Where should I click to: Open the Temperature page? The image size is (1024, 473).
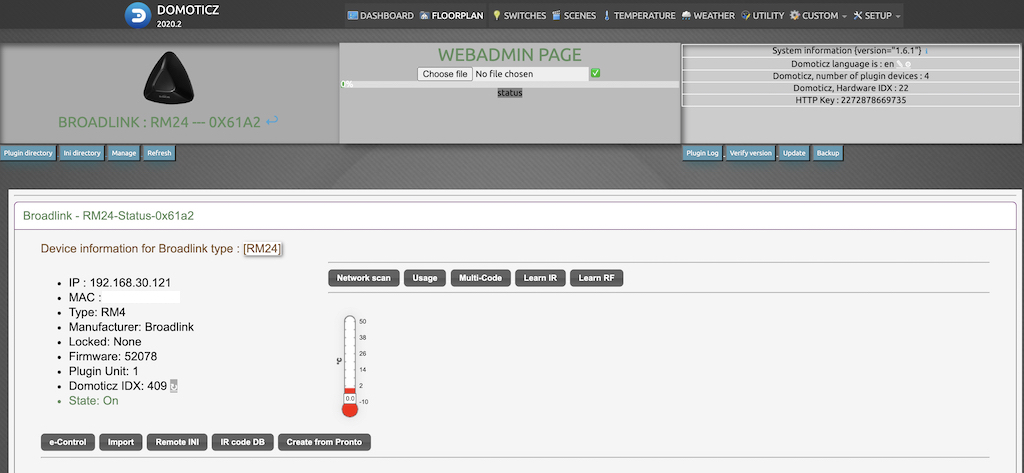pos(639,16)
